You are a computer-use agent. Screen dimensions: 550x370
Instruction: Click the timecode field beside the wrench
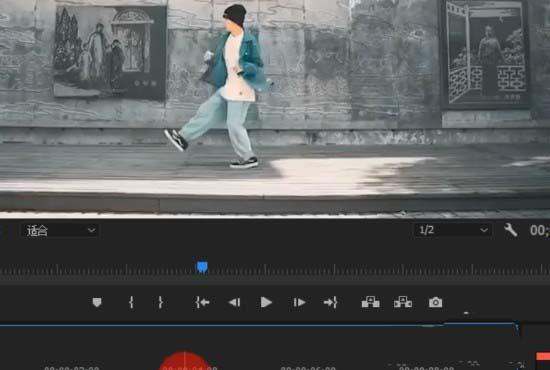point(539,230)
